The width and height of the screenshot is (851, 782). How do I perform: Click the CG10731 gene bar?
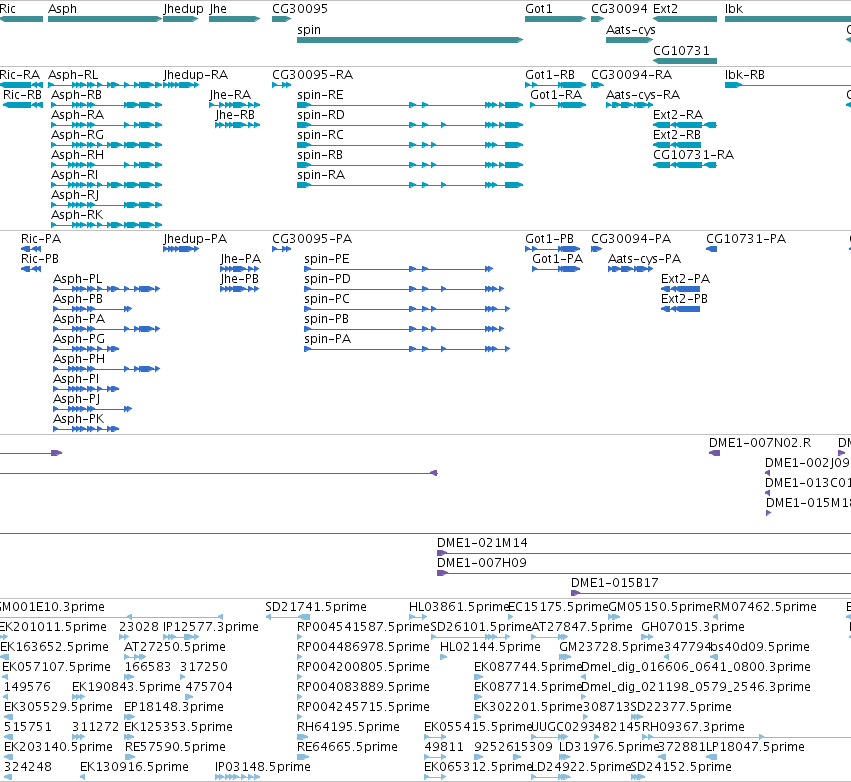685,61
